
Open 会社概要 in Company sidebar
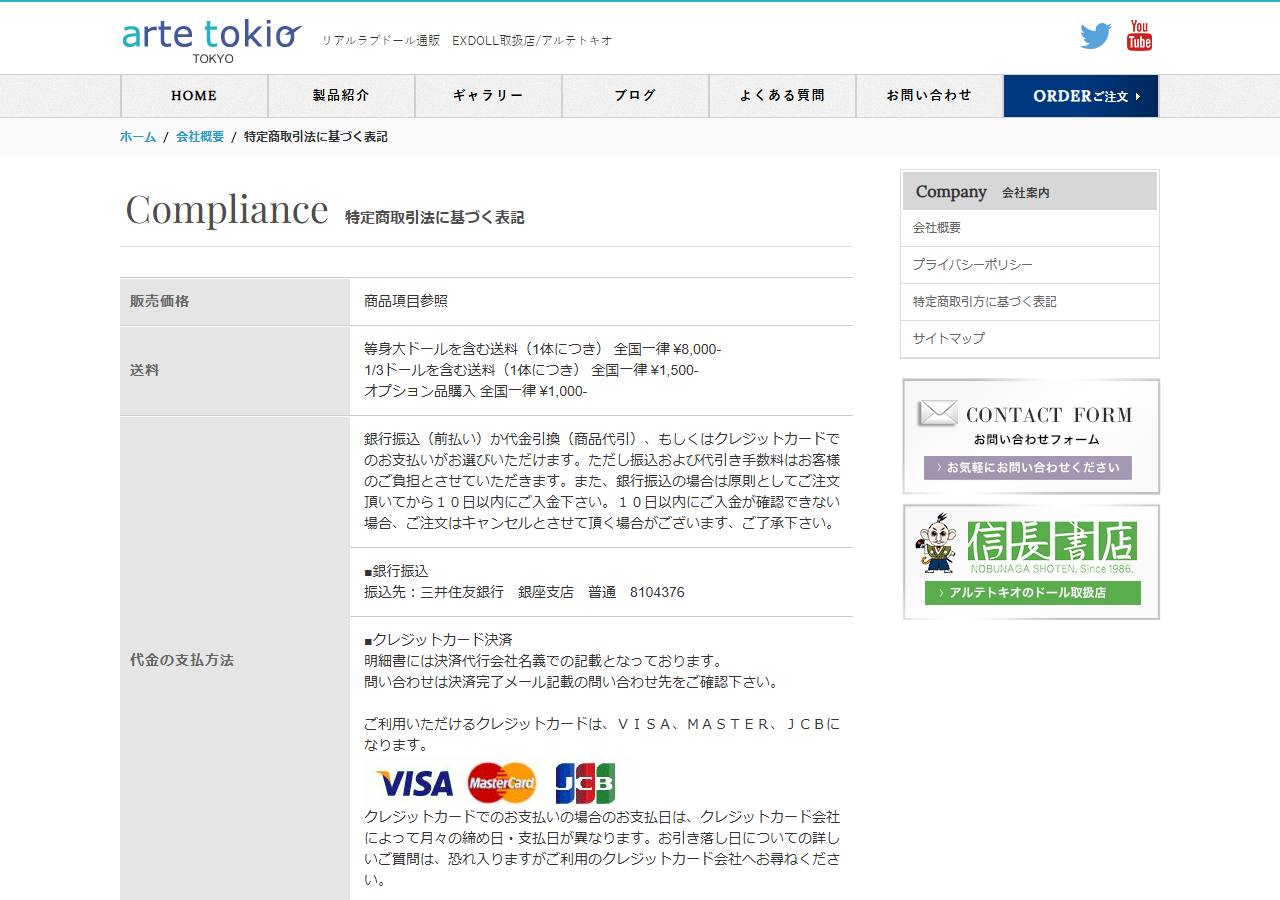[1030, 228]
